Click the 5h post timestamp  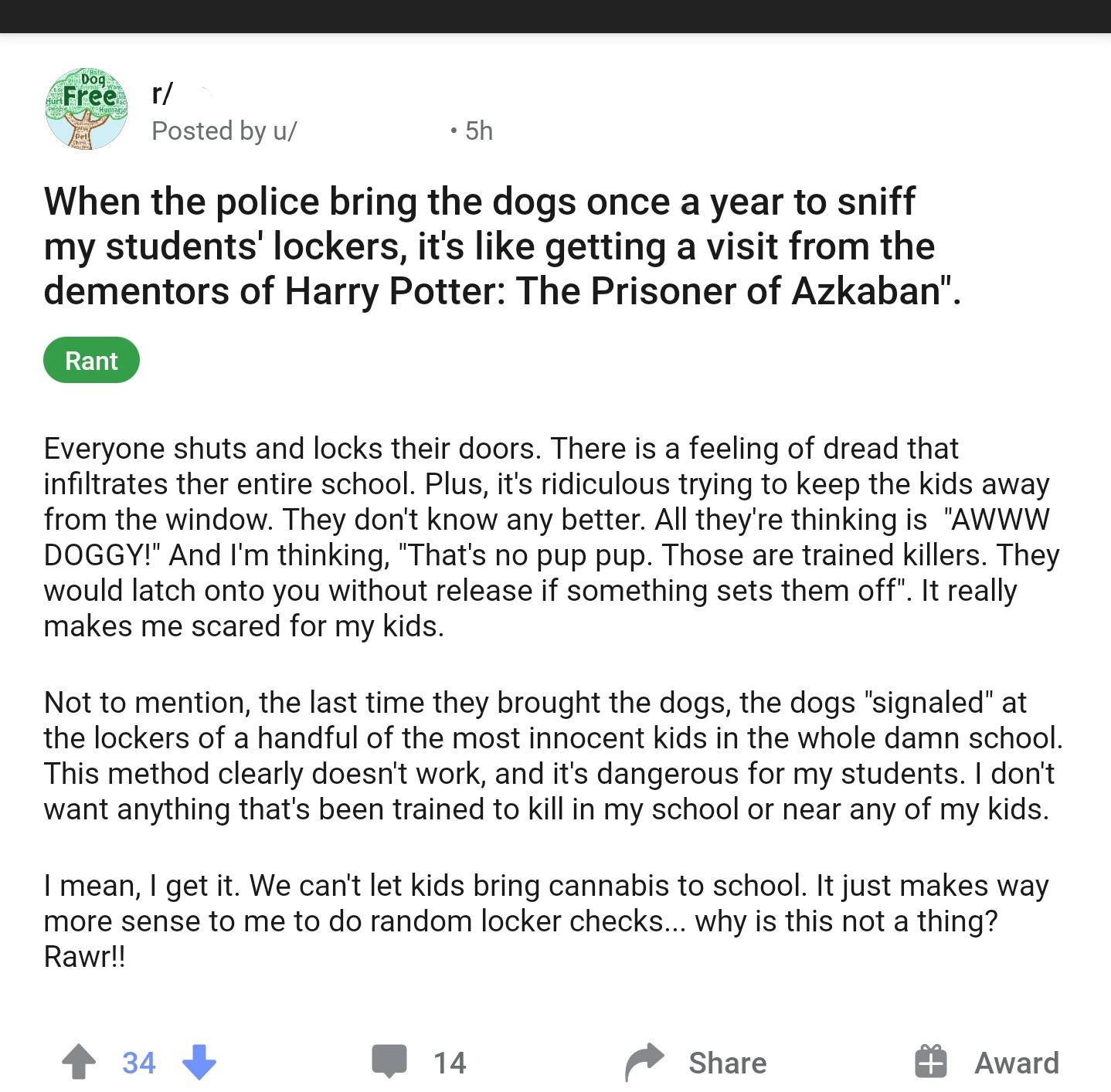click(478, 131)
